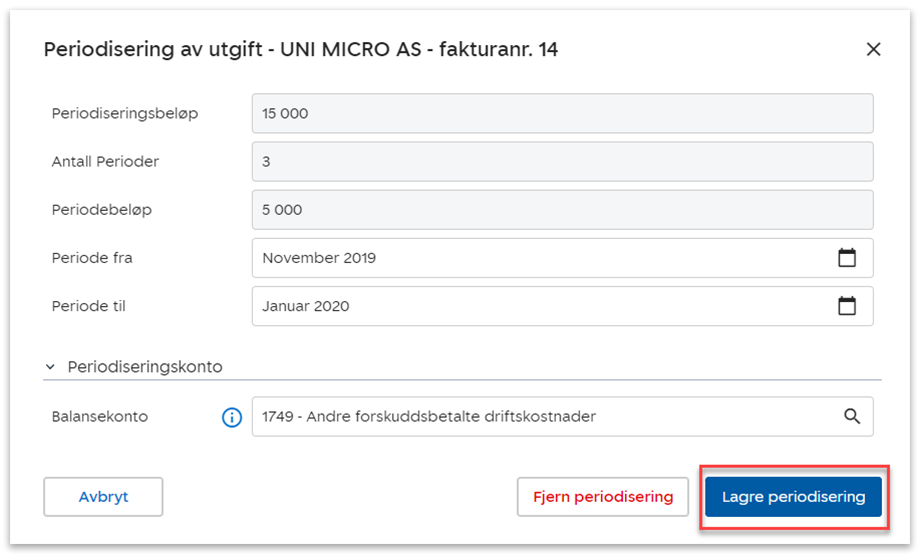Open the Periode til calendar picker
This screenshot has width=920, height=554.
[x=847, y=306]
